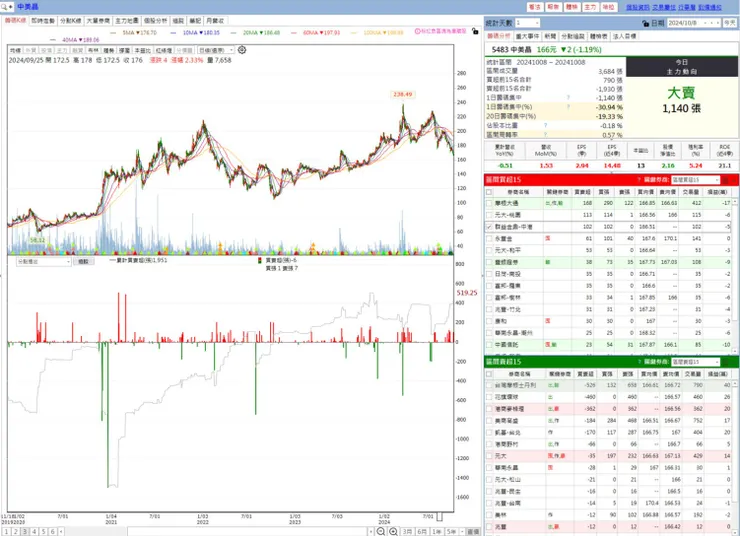The width and height of the screenshot is (740, 536).
Task: Click the 還原 button at bottom right
Action: pos(473,532)
